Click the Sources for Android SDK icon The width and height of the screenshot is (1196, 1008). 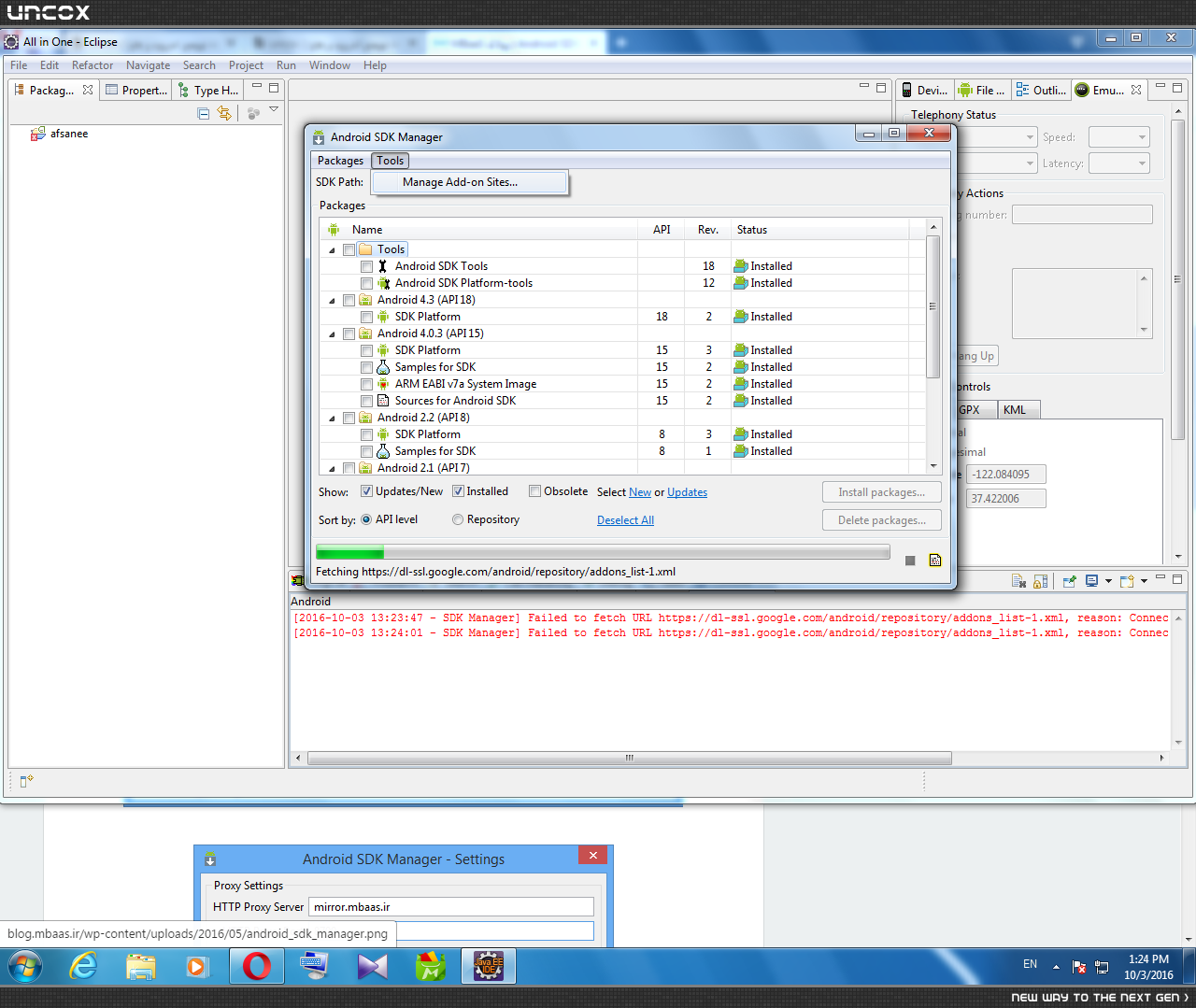[383, 401]
